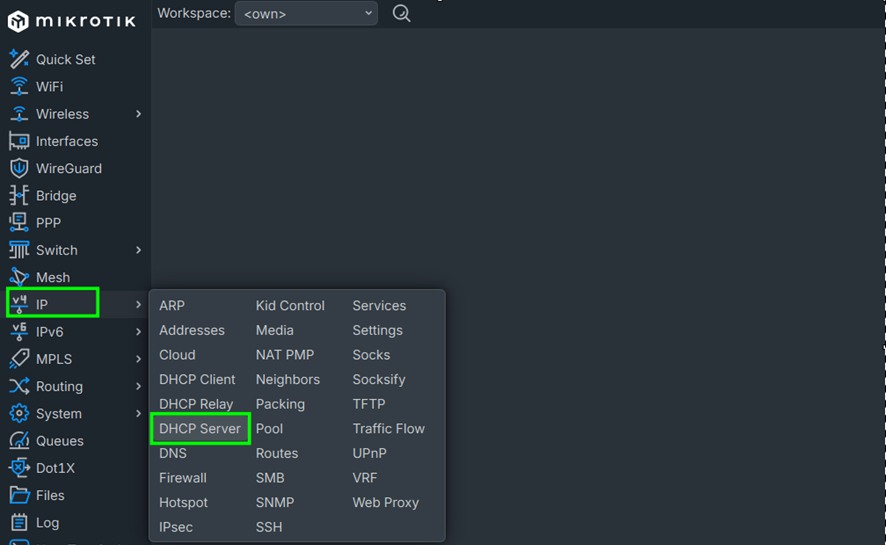This screenshot has width=886, height=545.
Task: Click the Traffic Flow menu entry
Action: [388, 429]
